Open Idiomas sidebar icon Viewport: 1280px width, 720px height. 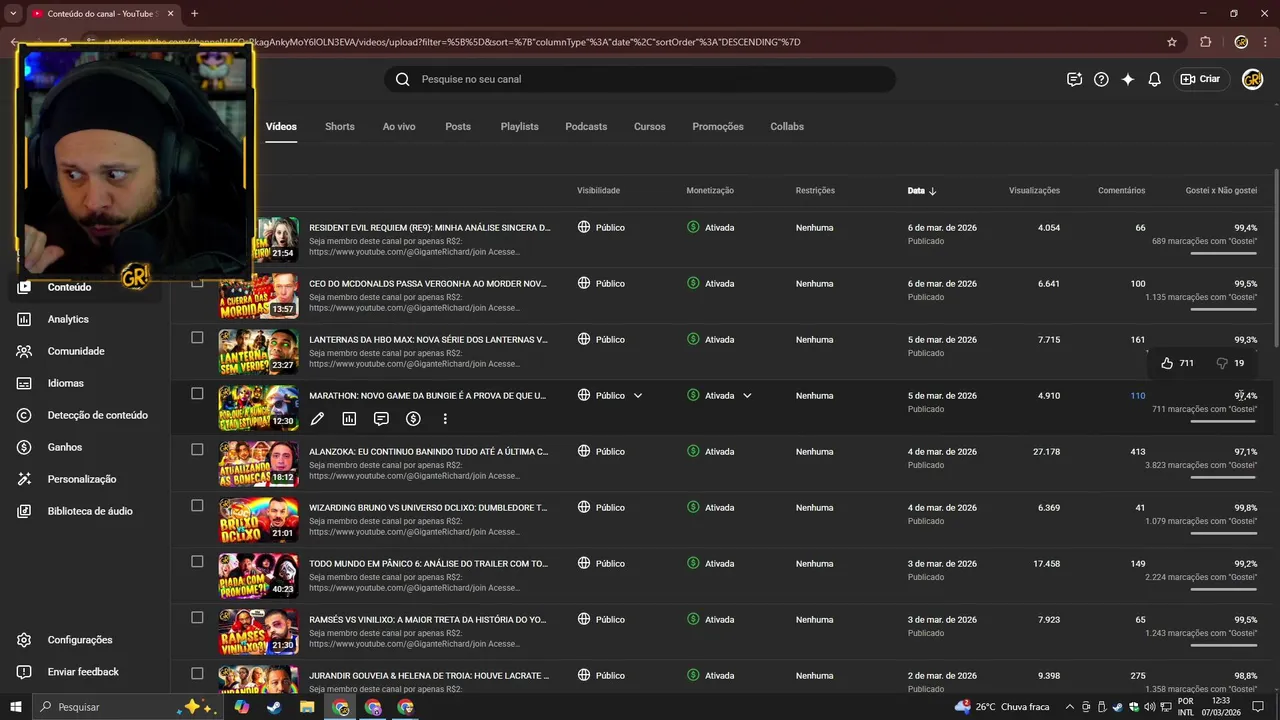pyautogui.click(x=25, y=383)
